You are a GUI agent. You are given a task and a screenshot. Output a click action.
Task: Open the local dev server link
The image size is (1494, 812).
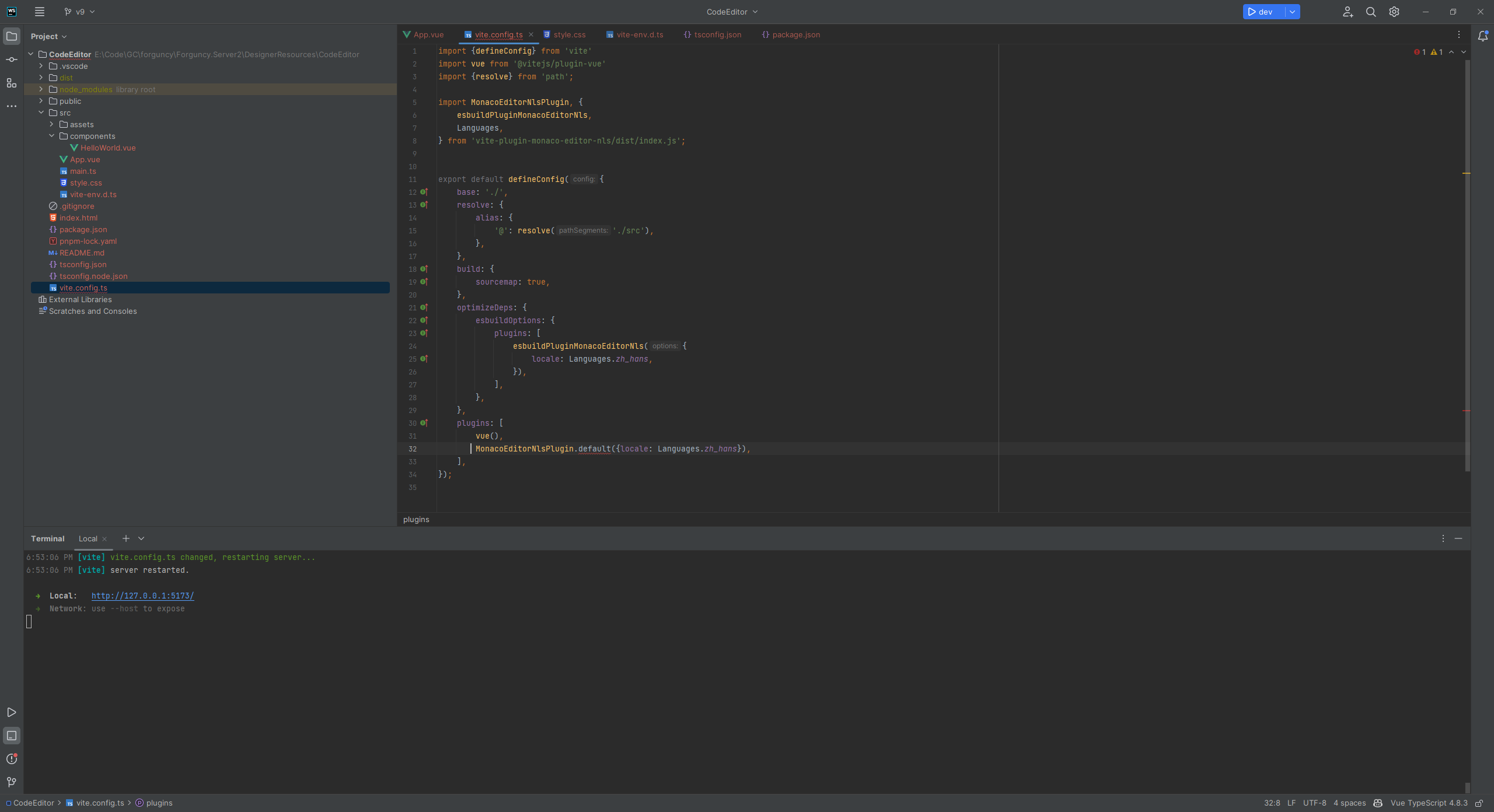pyautogui.click(x=142, y=596)
